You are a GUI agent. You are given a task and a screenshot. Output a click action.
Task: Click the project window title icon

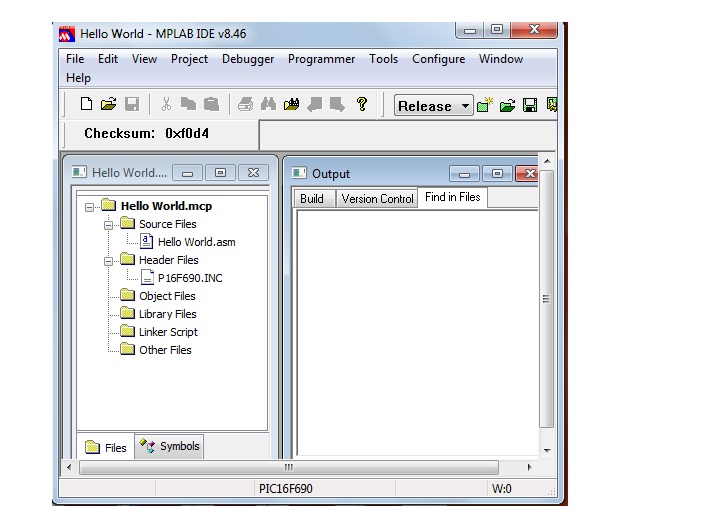pos(79,172)
